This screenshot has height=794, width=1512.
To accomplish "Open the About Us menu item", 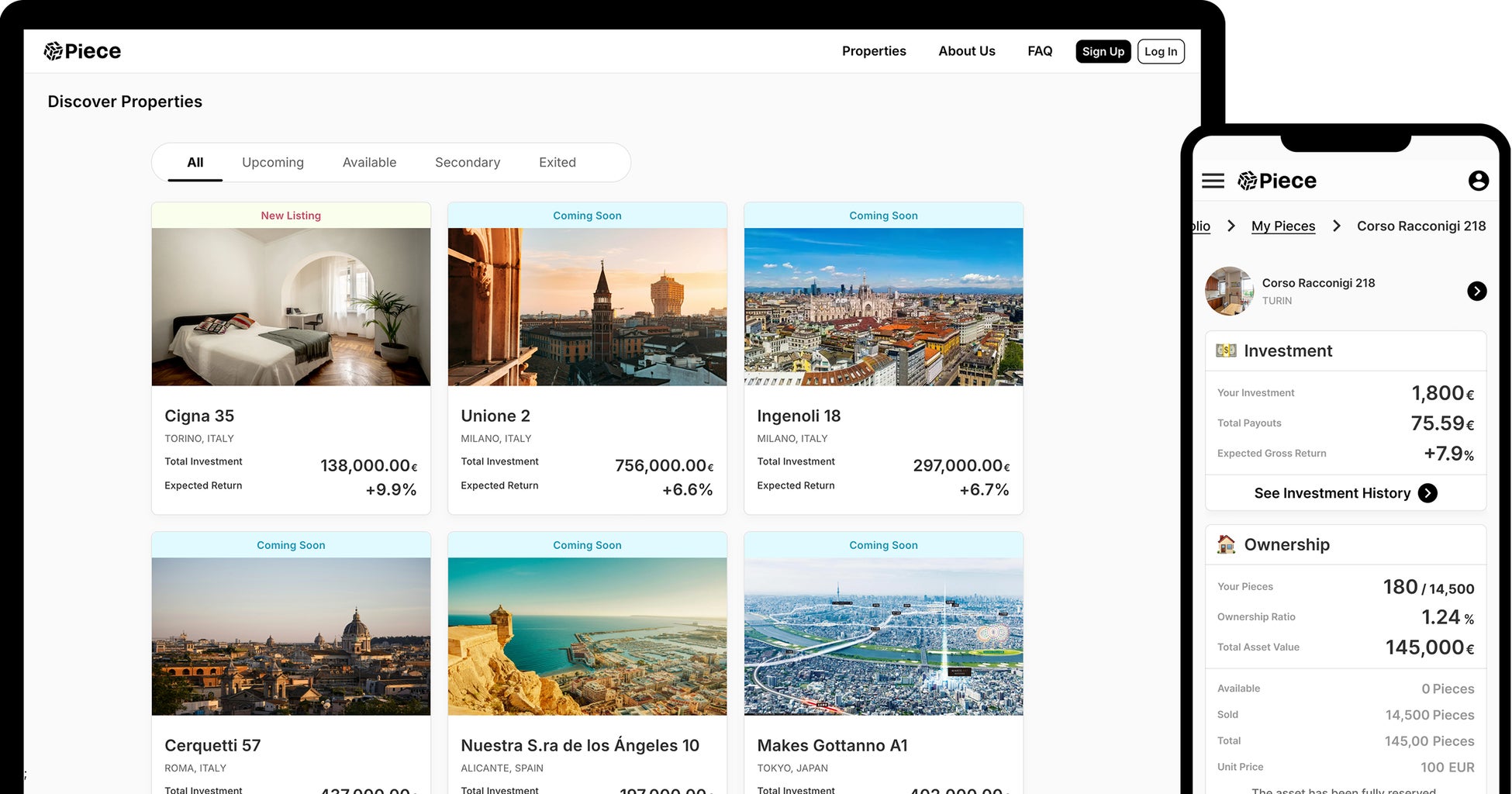I will pos(966,51).
